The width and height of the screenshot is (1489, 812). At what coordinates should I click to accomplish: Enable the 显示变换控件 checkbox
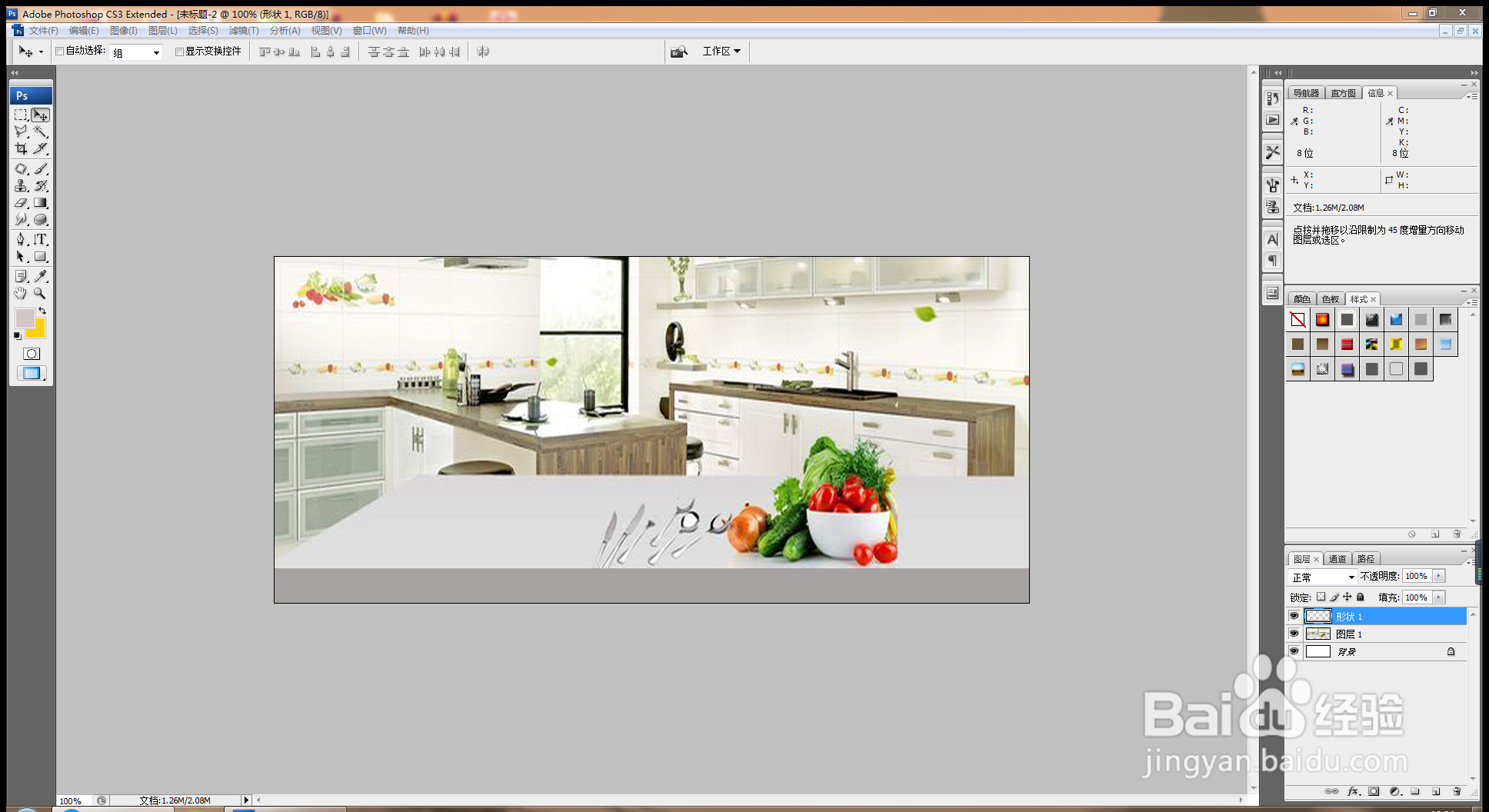tap(179, 52)
